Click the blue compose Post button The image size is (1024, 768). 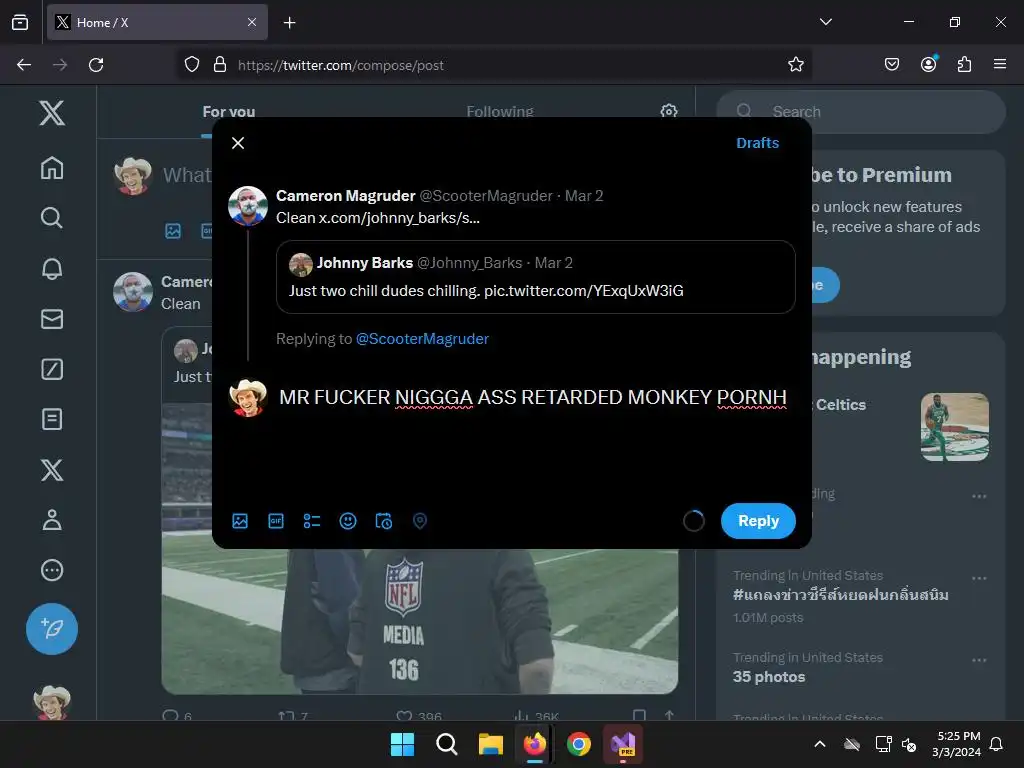click(x=52, y=629)
